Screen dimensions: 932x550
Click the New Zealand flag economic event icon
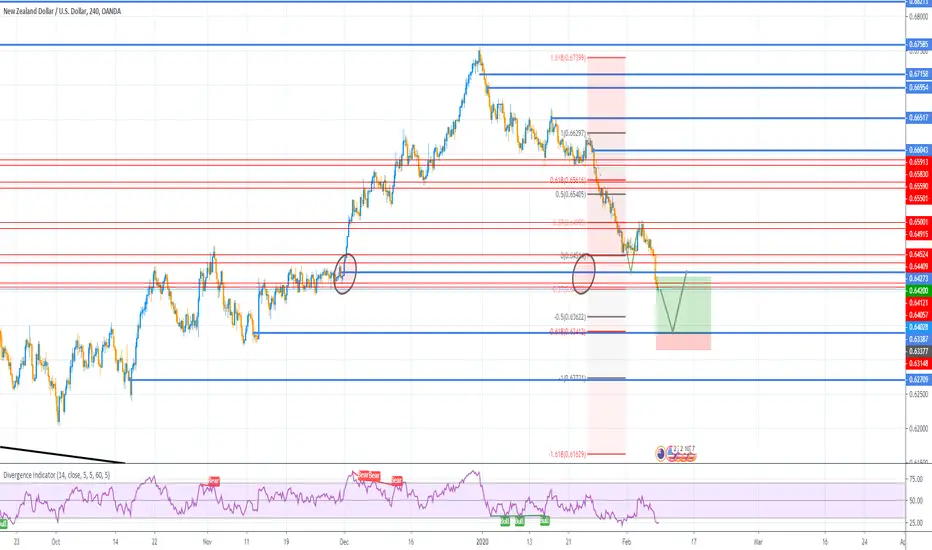660,454
